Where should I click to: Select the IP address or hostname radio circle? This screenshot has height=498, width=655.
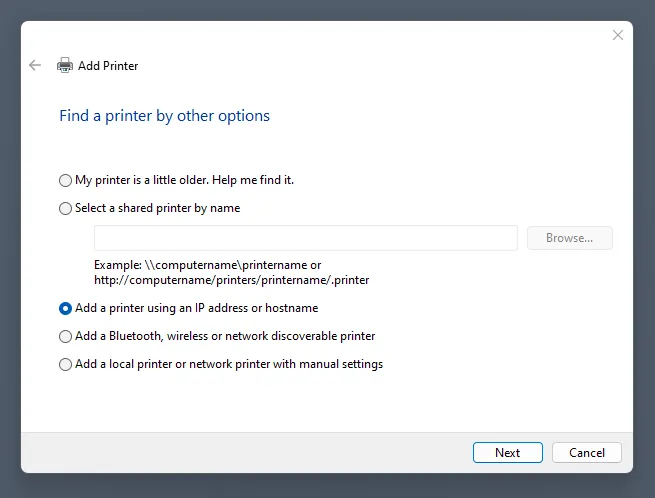66,308
